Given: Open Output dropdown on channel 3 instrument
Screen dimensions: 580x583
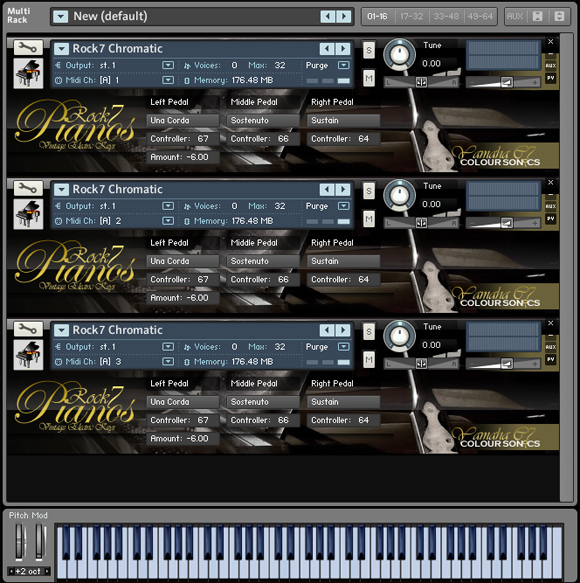Looking at the screenshot, I should (168, 347).
